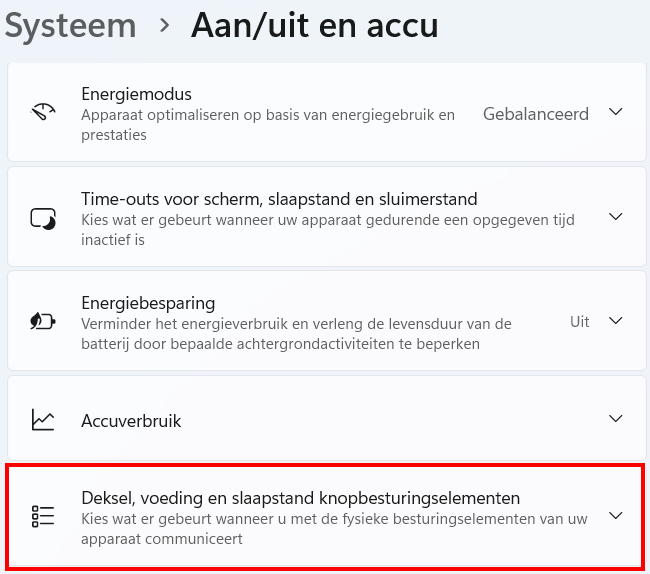Click the Time-outs screen and sleep icon
650x574 pixels.
[42, 217]
